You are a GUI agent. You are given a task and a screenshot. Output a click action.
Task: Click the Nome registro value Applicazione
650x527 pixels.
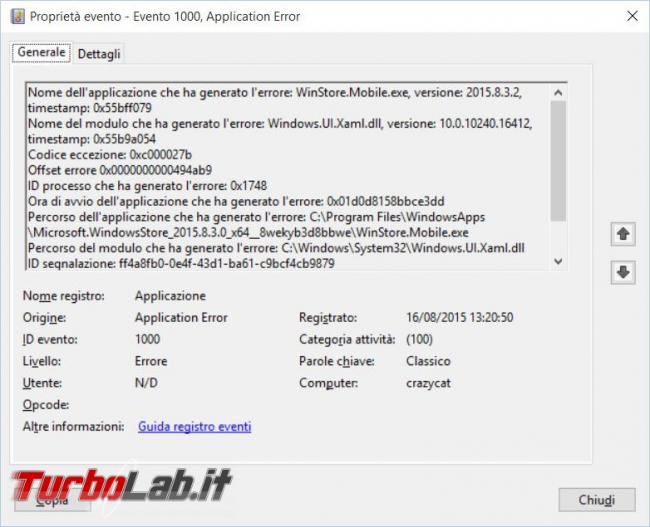tap(170, 296)
